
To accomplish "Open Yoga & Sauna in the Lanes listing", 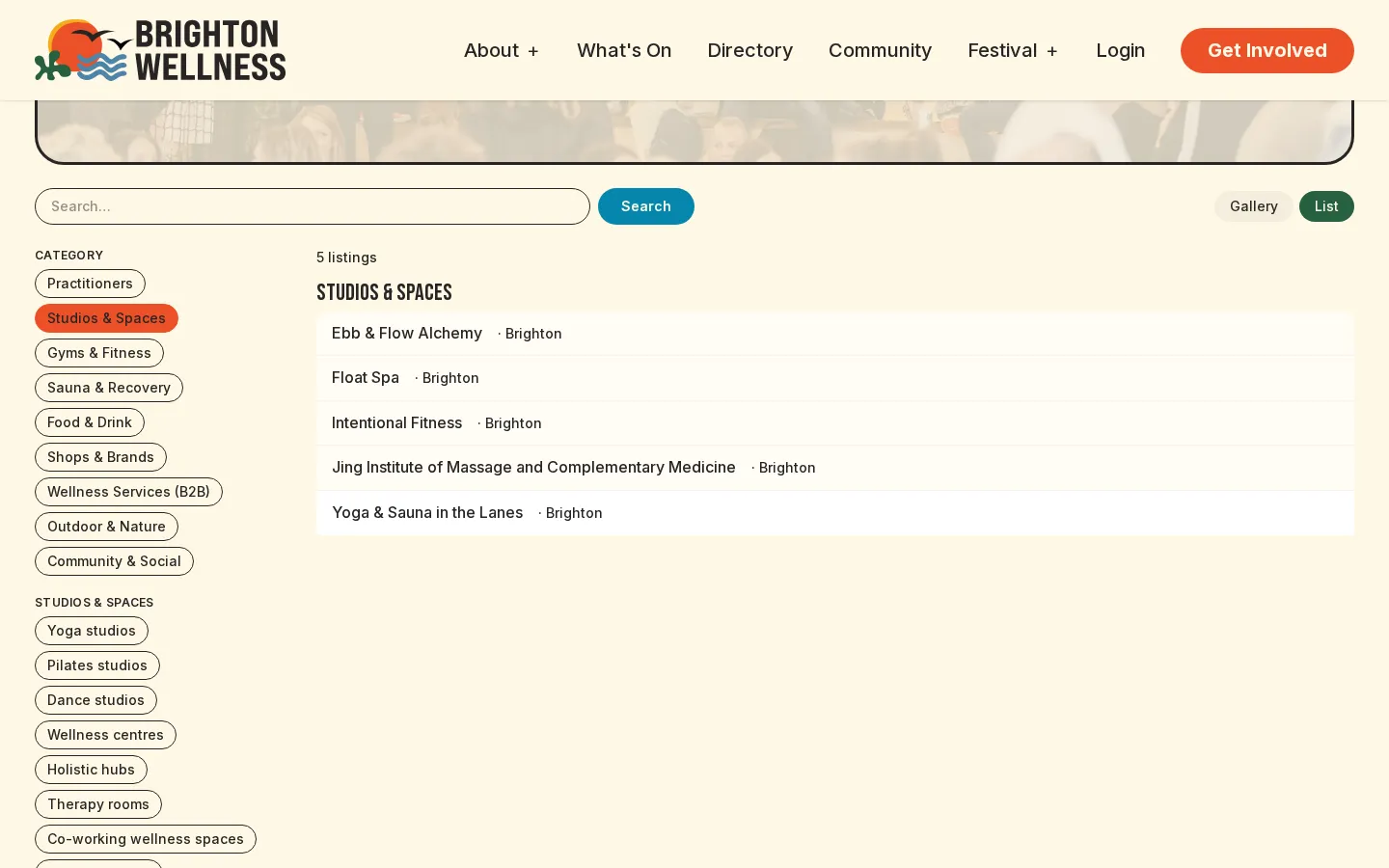I will click(x=835, y=513).
